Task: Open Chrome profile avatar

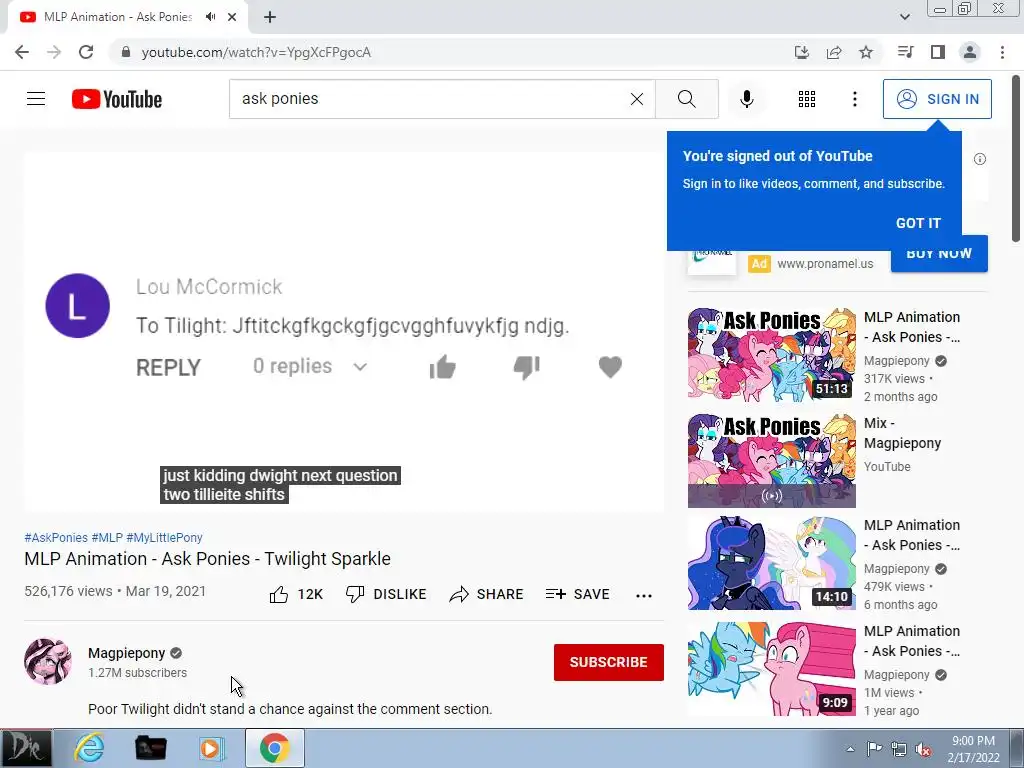Action: [x=970, y=52]
